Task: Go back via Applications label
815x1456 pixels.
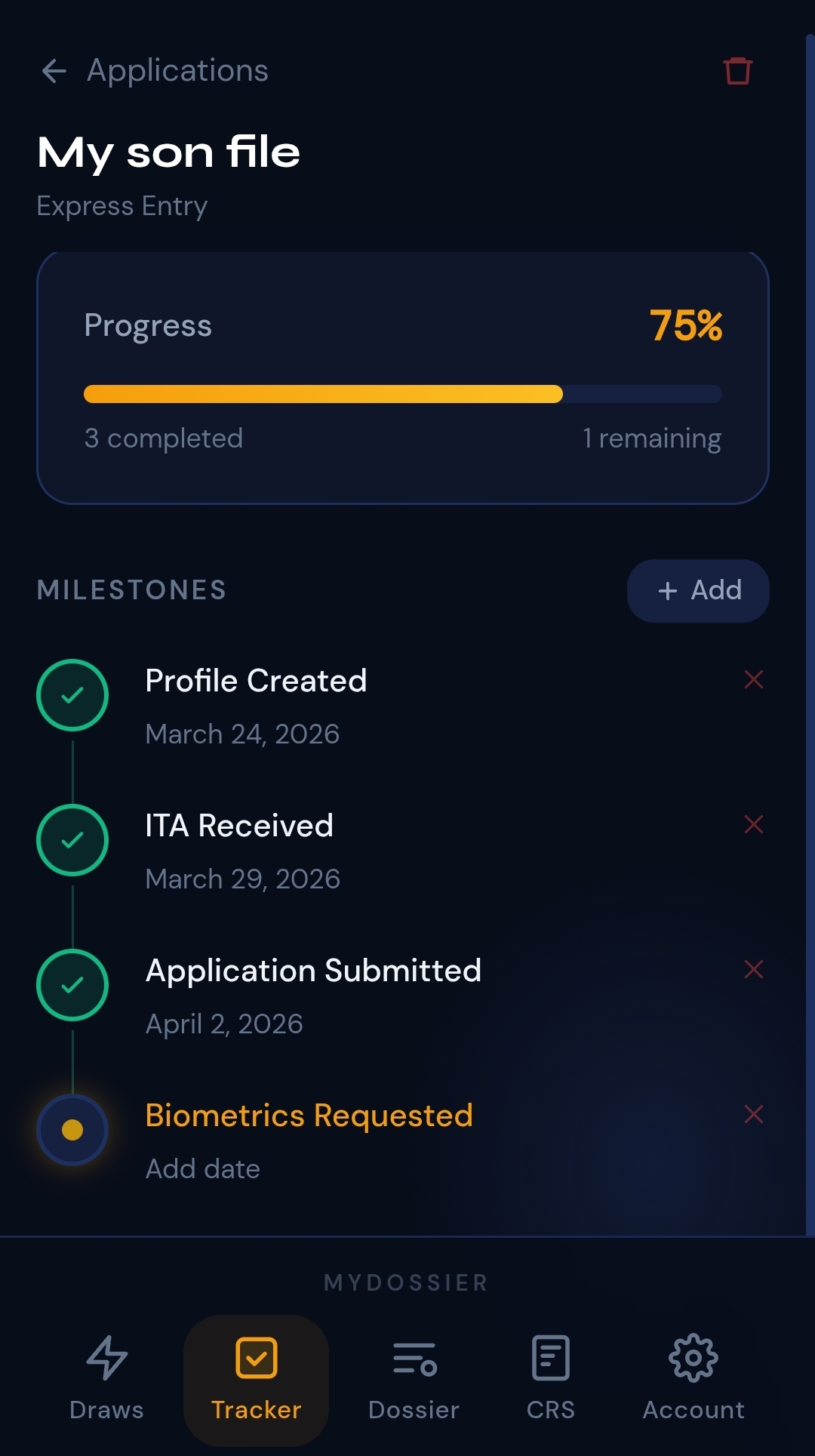Action: tap(177, 71)
